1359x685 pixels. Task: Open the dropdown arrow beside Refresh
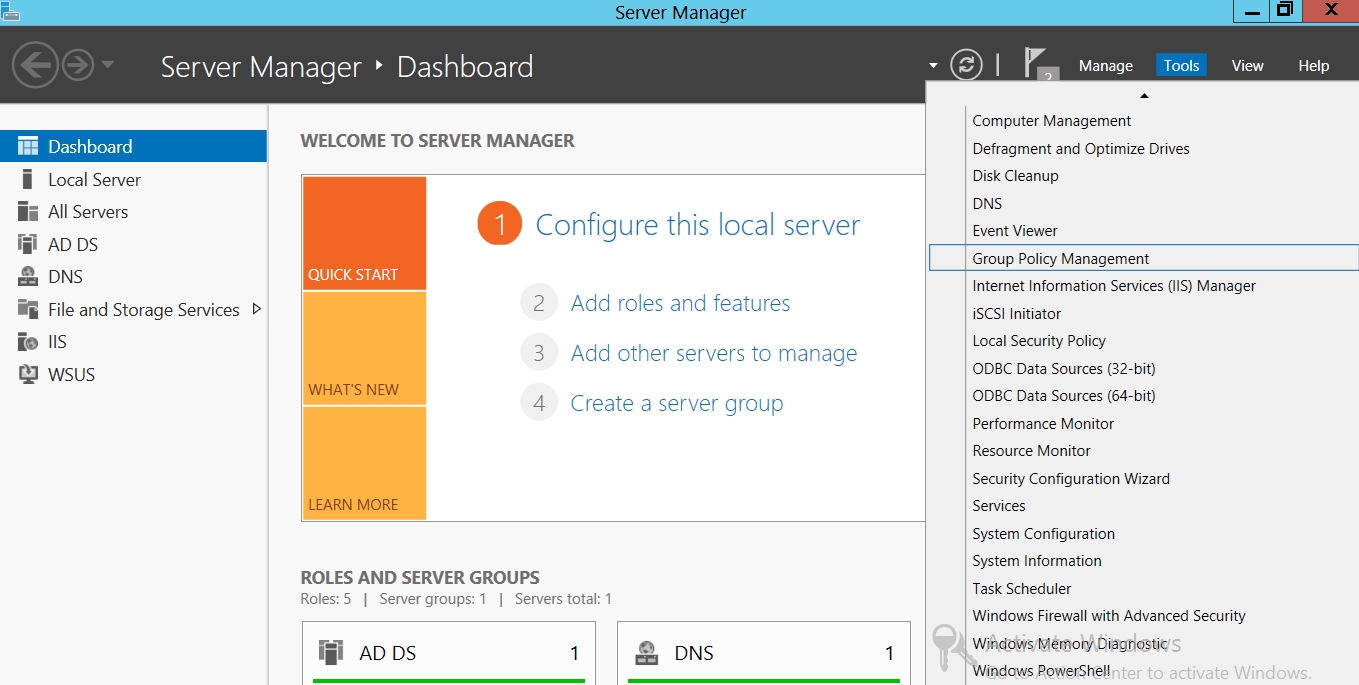pos(933,66)
